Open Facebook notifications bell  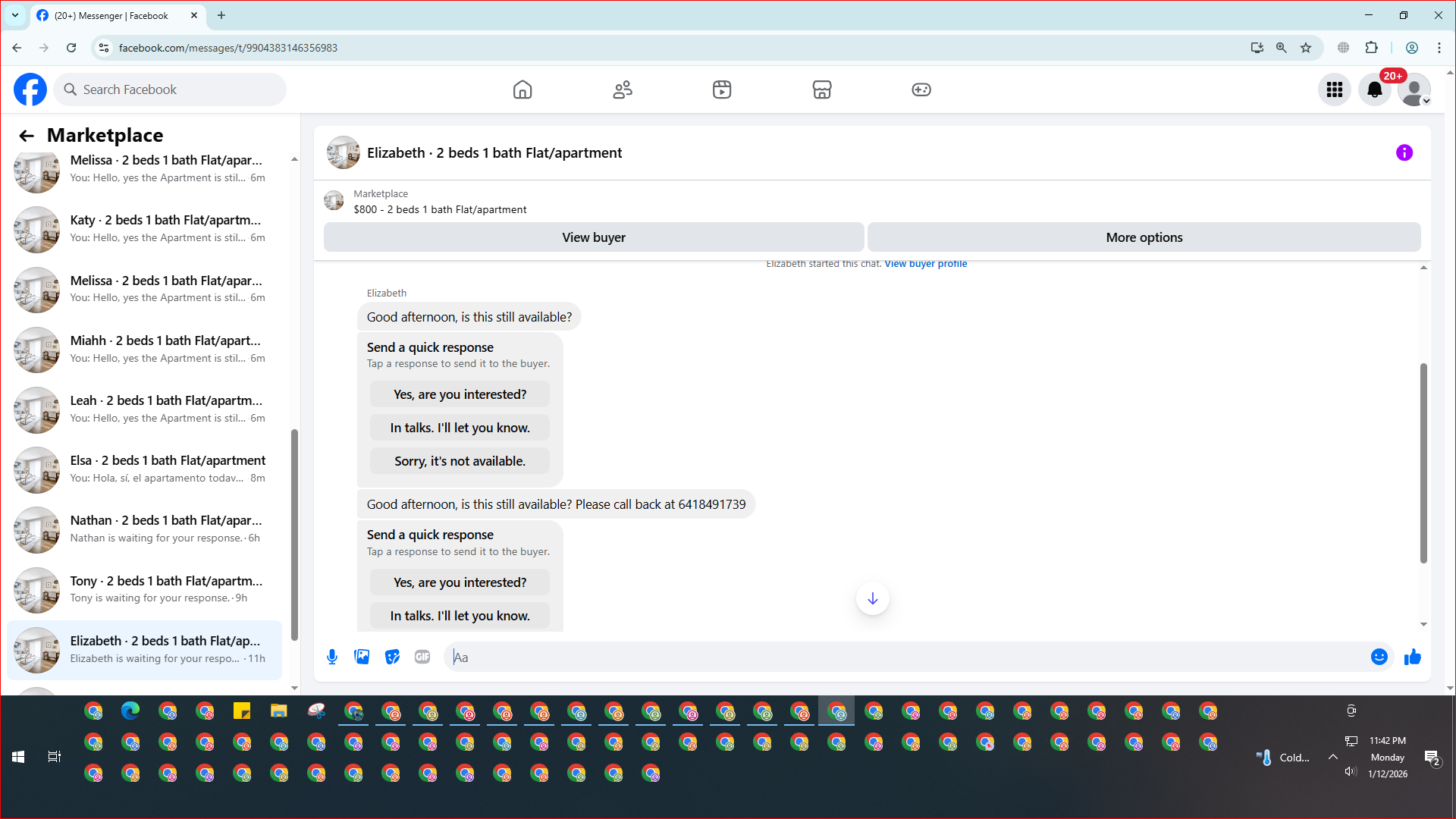[x=1374, y=89]
